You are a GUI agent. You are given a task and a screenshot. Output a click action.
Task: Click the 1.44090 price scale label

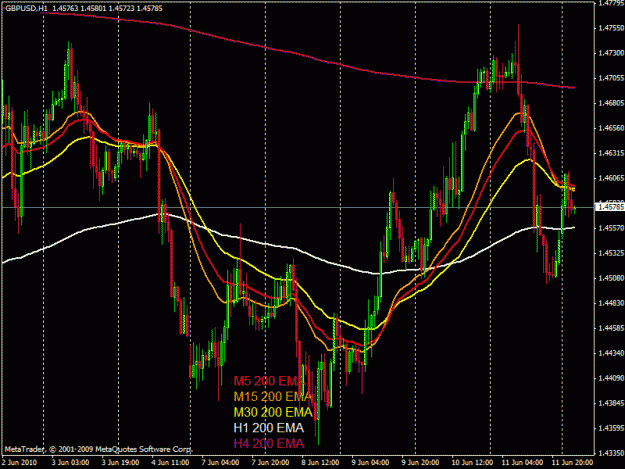pyautogui.click(x=611, y=378)
